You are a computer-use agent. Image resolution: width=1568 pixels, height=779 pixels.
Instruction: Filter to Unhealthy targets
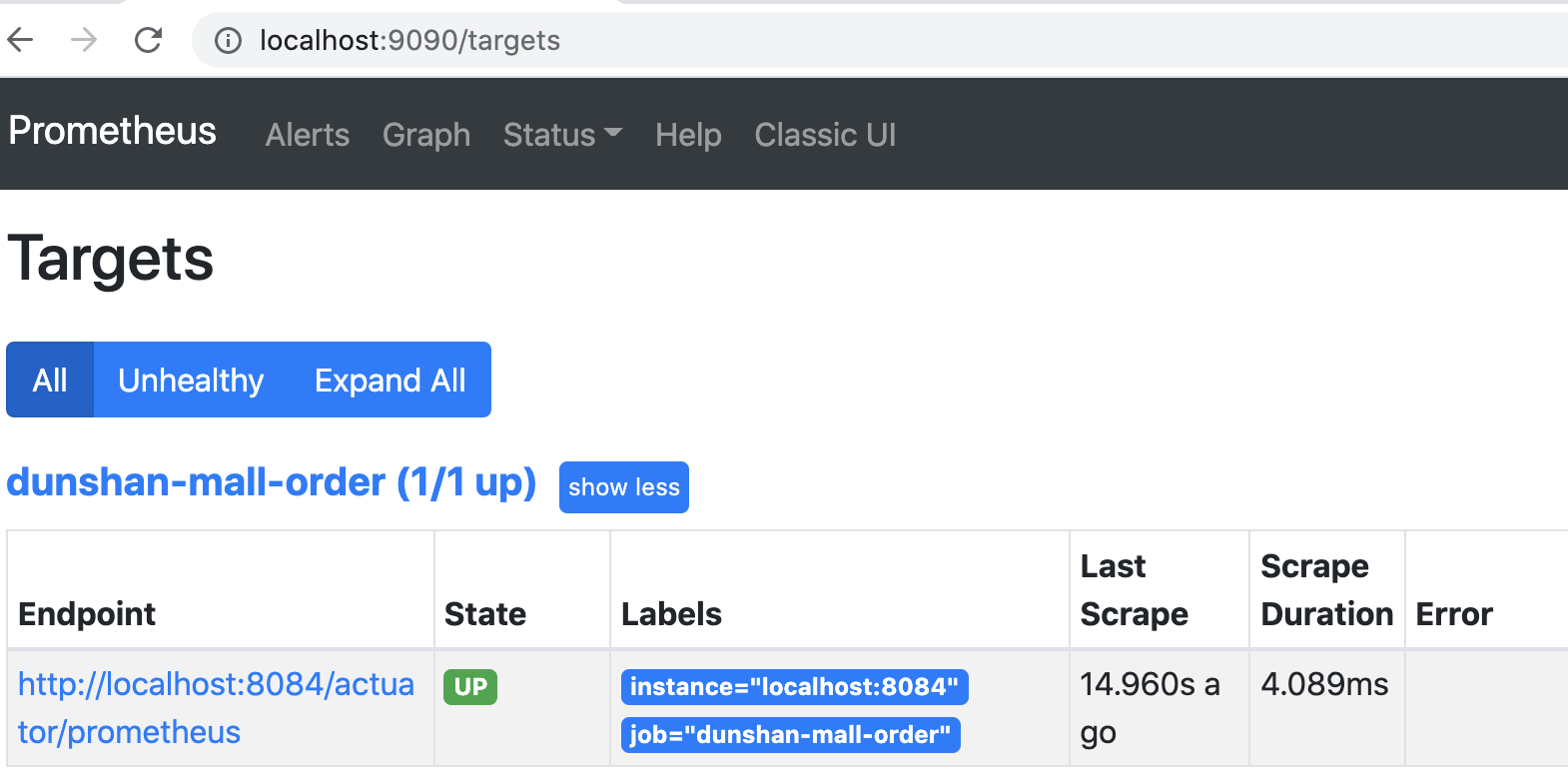pyautogui.click(x=191, y=380)
